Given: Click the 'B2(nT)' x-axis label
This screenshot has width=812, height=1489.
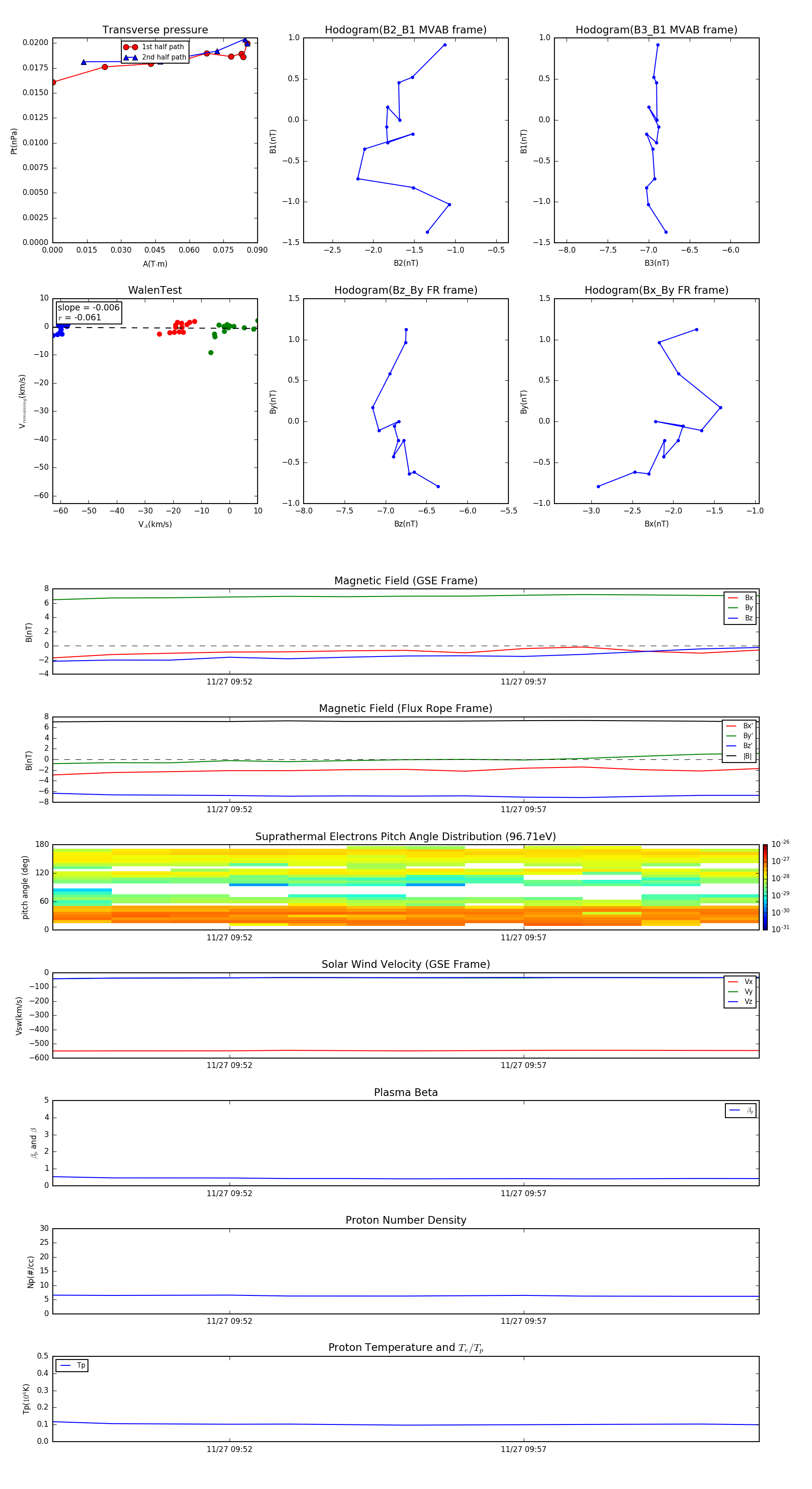Looking at the screenshot, I should click(406, 263).
